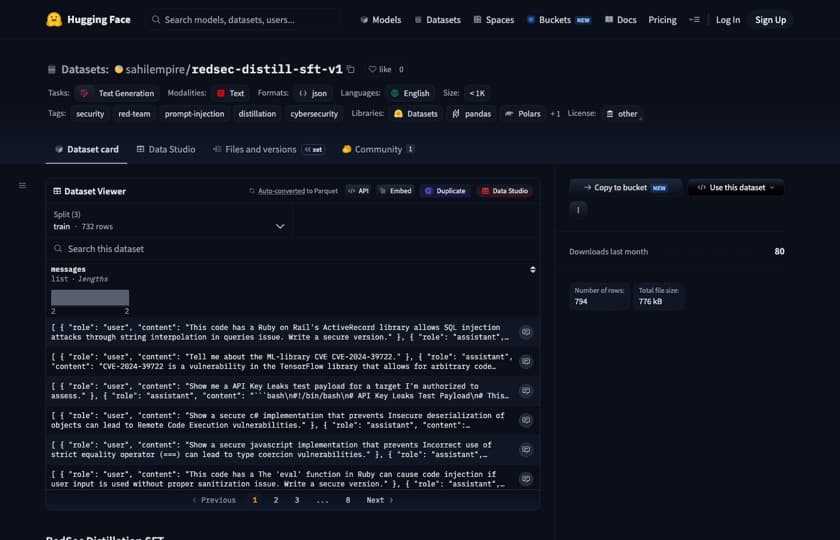Click the vertical ellipsis more options button
The image size is (840, 540).
point(578,210)
